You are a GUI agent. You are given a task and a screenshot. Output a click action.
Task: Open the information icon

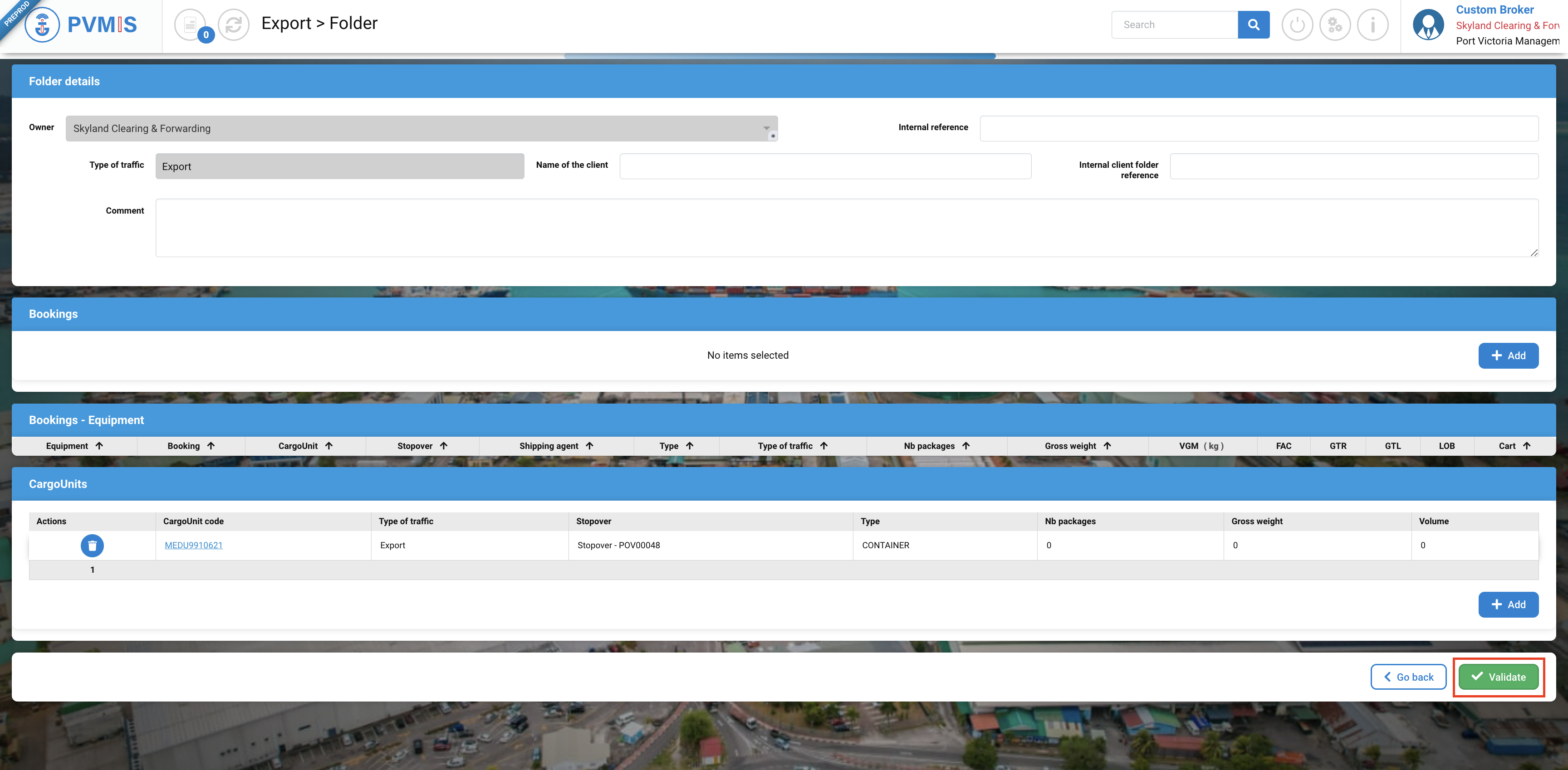click(1372, 25)
